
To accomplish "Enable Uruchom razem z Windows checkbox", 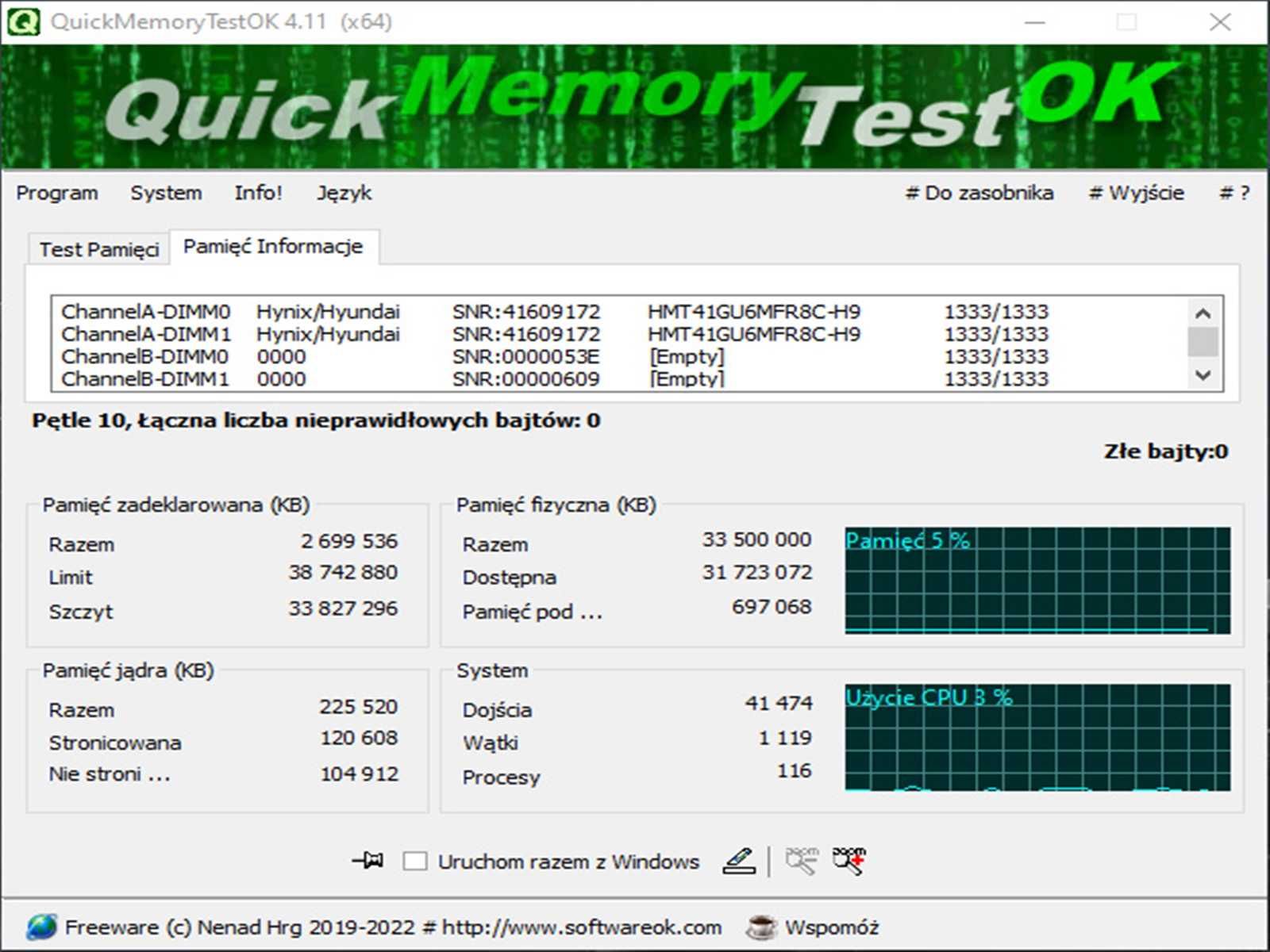I will [415, 862].
